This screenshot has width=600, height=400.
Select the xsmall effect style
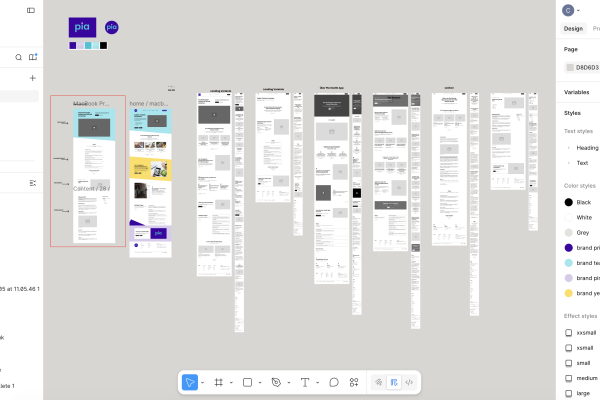point(585,348)
